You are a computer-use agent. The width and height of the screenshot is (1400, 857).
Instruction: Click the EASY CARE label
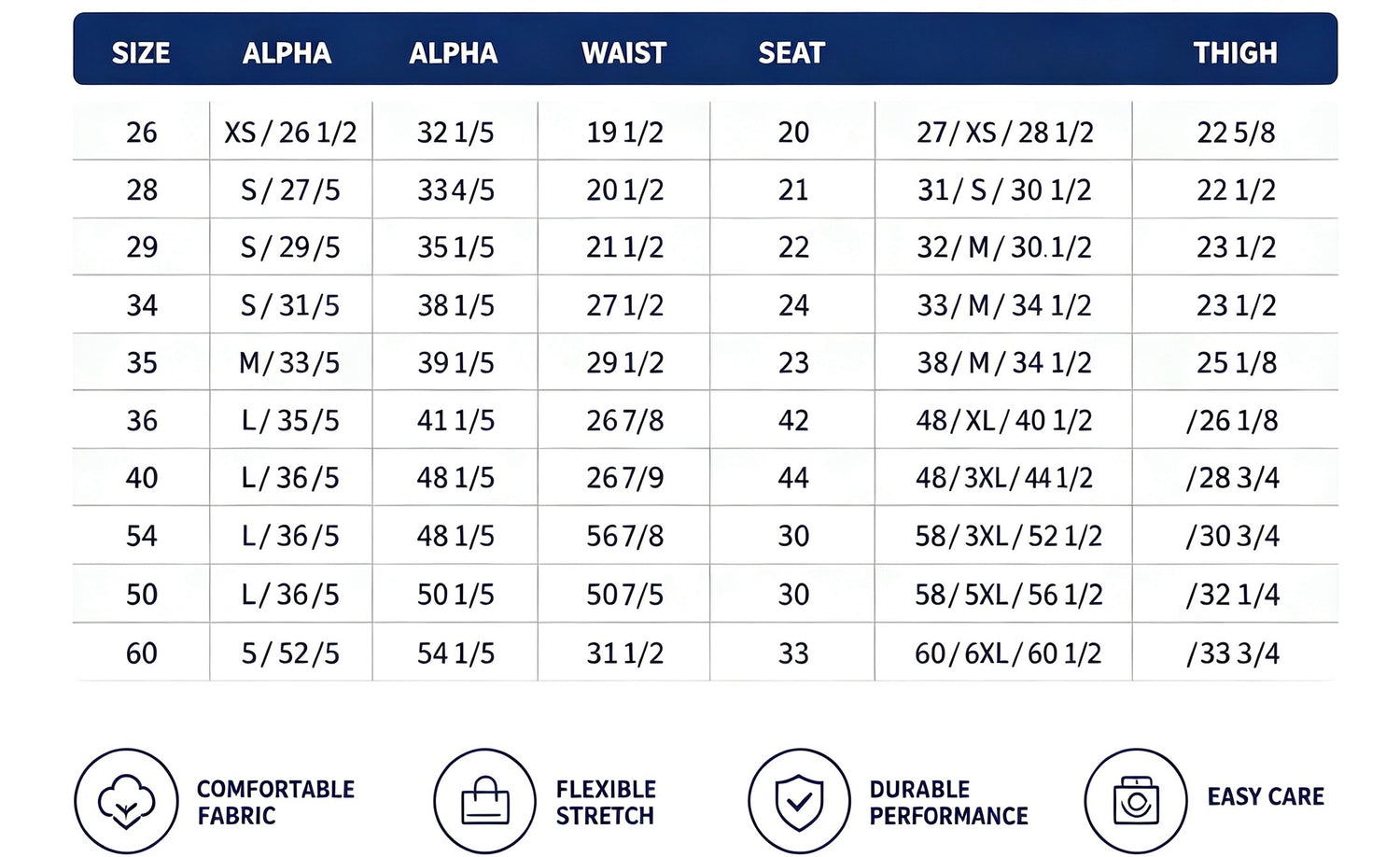coord(1266,796)
